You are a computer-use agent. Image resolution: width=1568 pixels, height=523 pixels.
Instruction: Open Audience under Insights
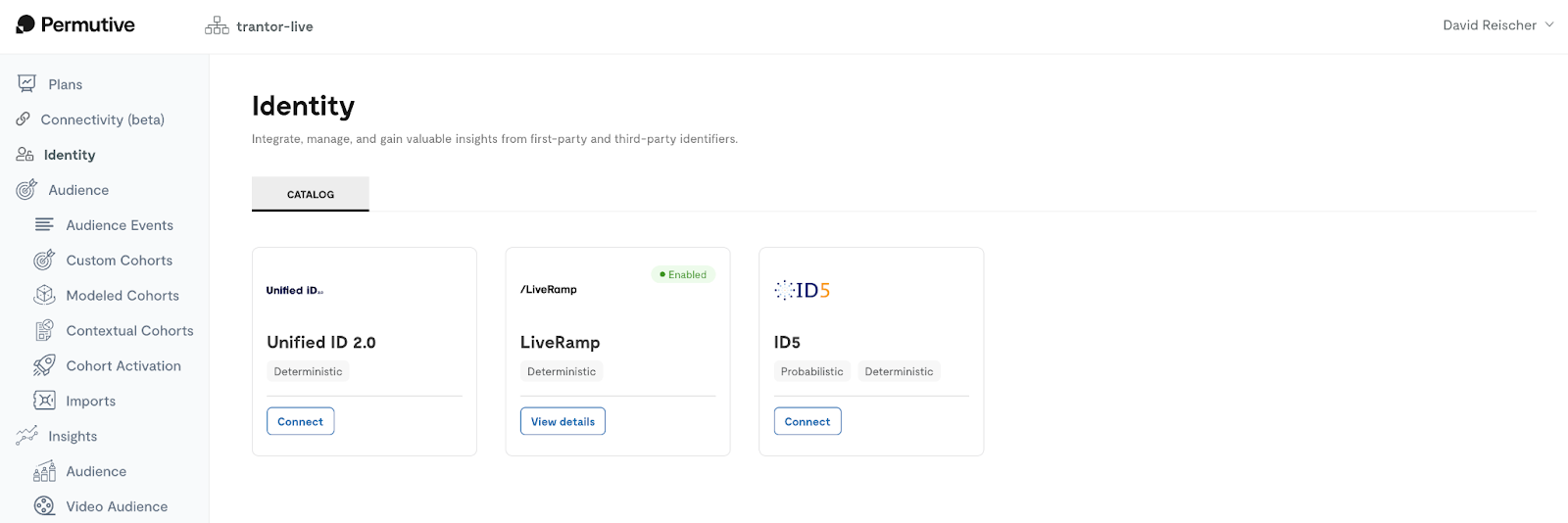[x=96, y=471]
